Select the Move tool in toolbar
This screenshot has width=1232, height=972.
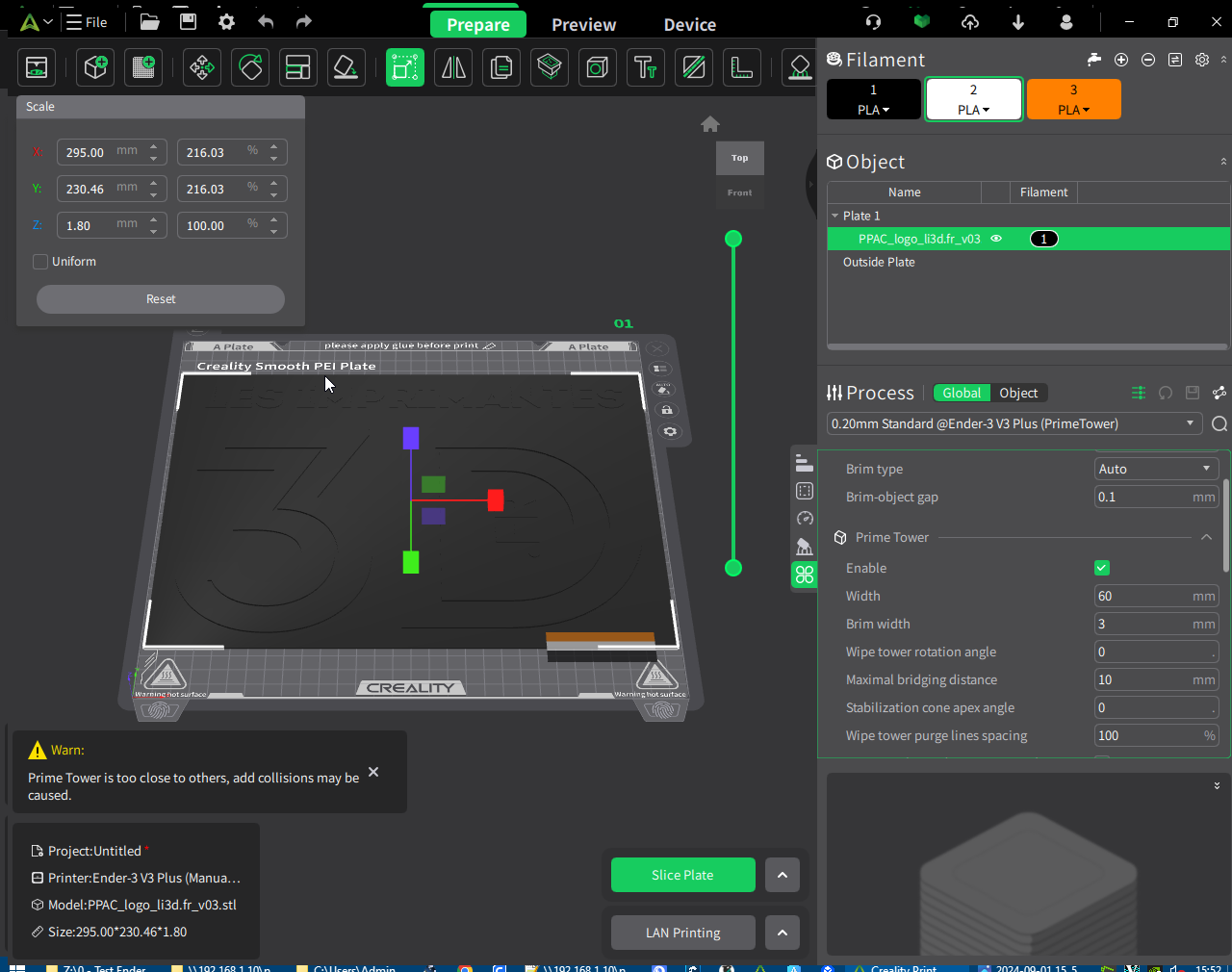(202, 67)
